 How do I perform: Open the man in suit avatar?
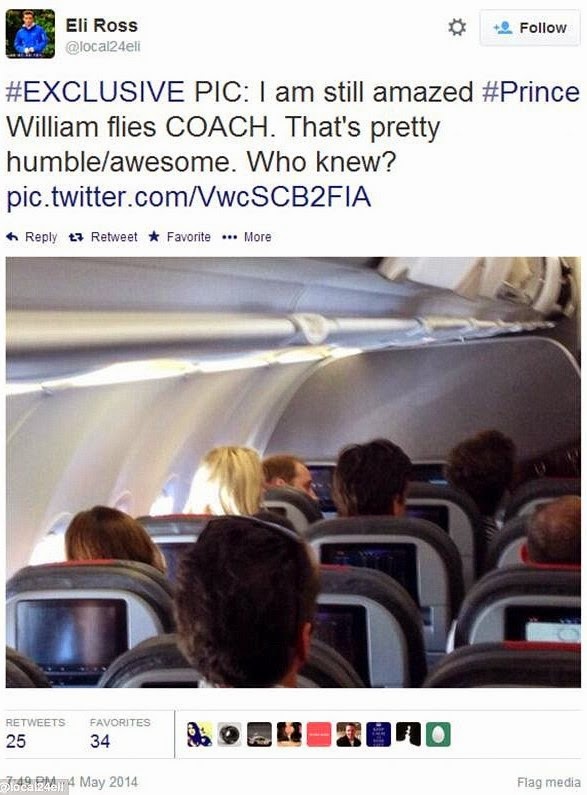(x=349, y=734)
